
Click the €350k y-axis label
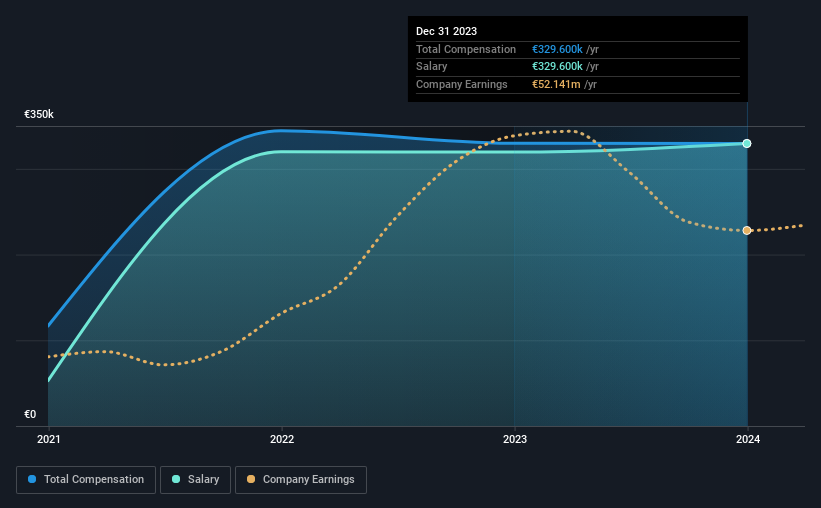coord(39,114)
